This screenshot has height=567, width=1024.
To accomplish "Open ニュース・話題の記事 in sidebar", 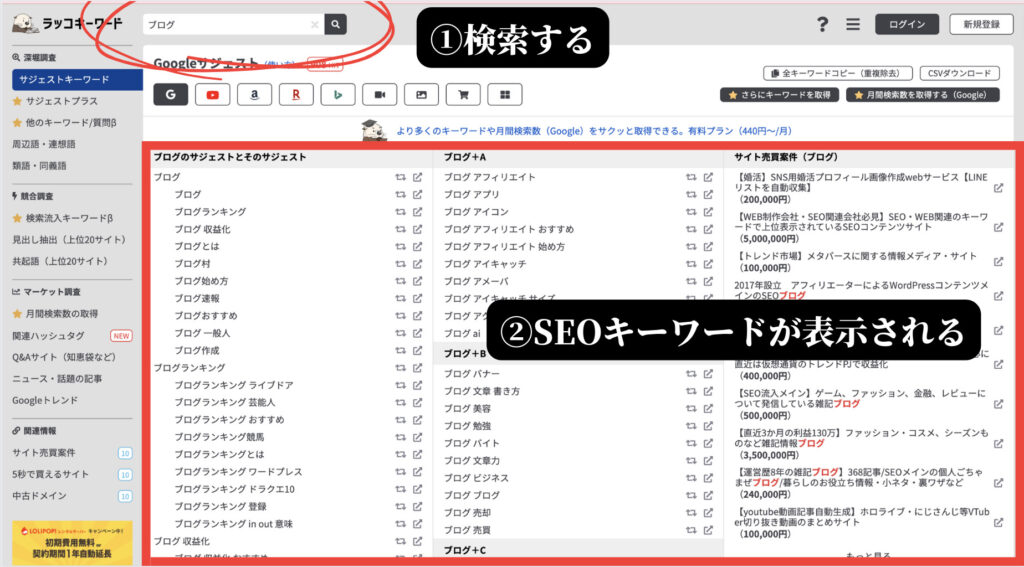I will [x=57, y=379].
